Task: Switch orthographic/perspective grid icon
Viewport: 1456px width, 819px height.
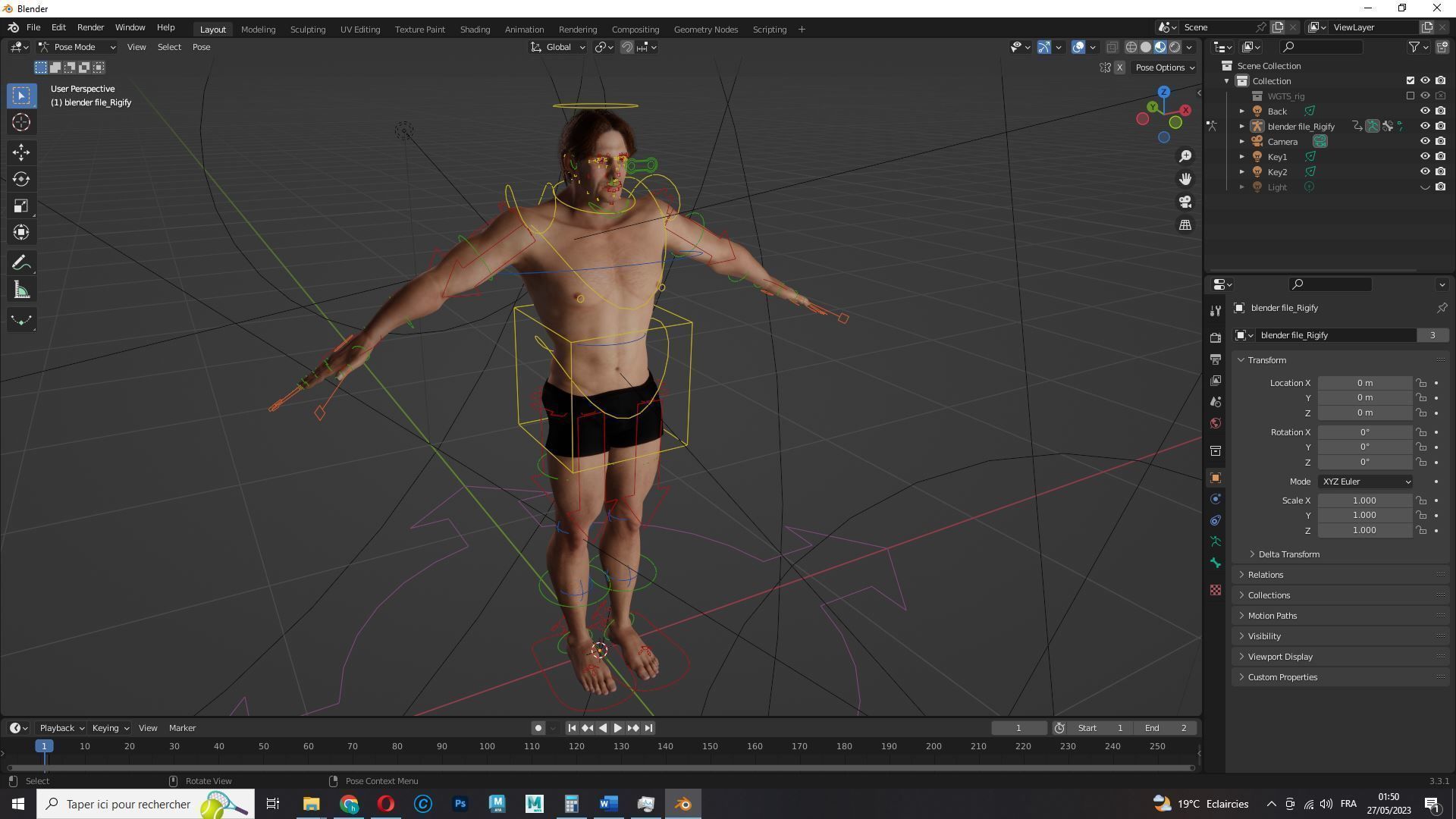Action: coord(1185,224)
